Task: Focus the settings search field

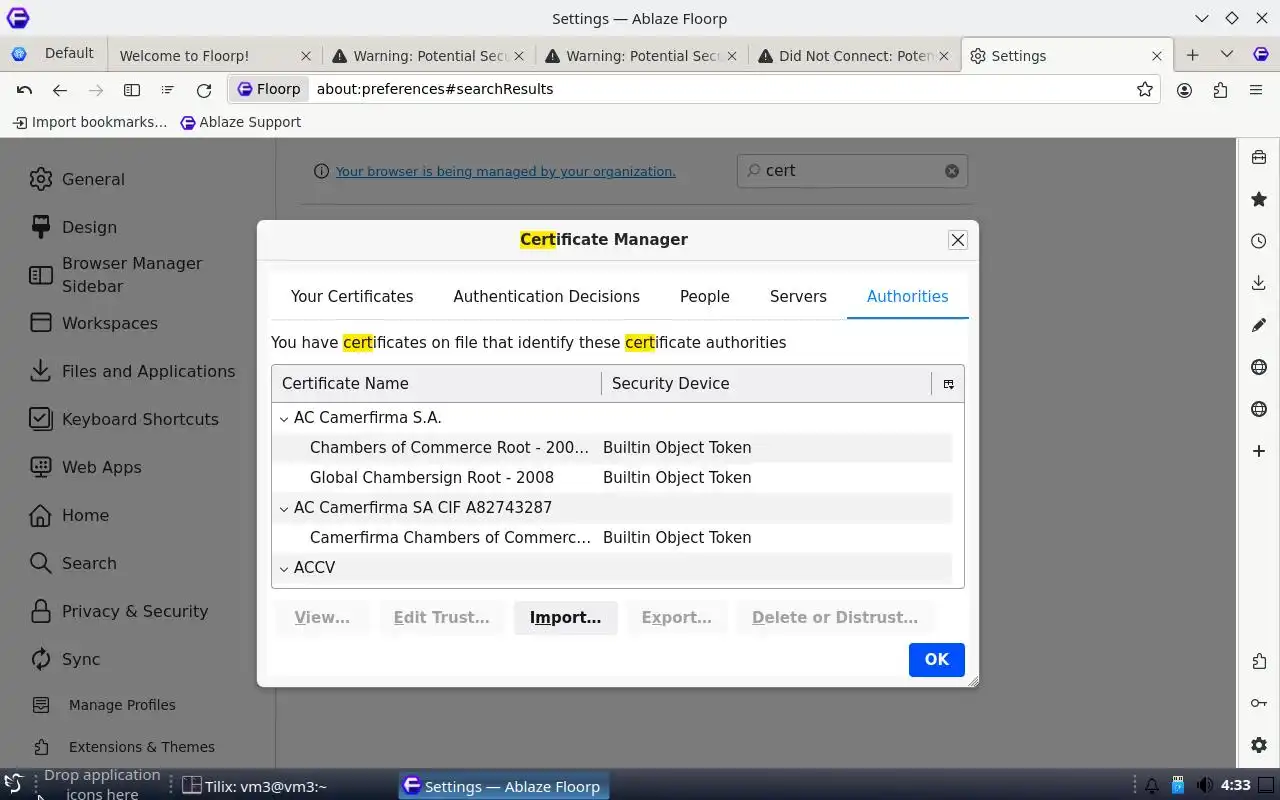Action: pos(850,171)
